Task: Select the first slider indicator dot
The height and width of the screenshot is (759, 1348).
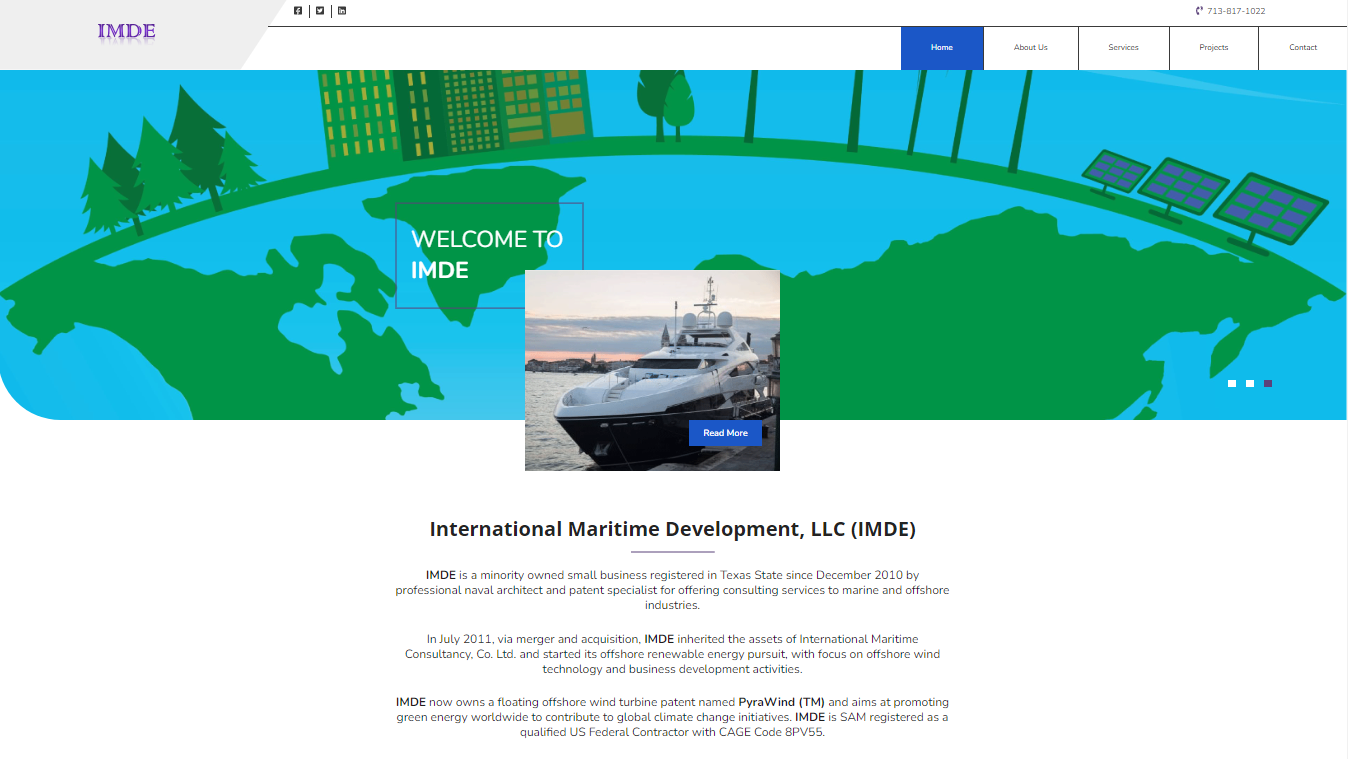Action: (1232, 384)
